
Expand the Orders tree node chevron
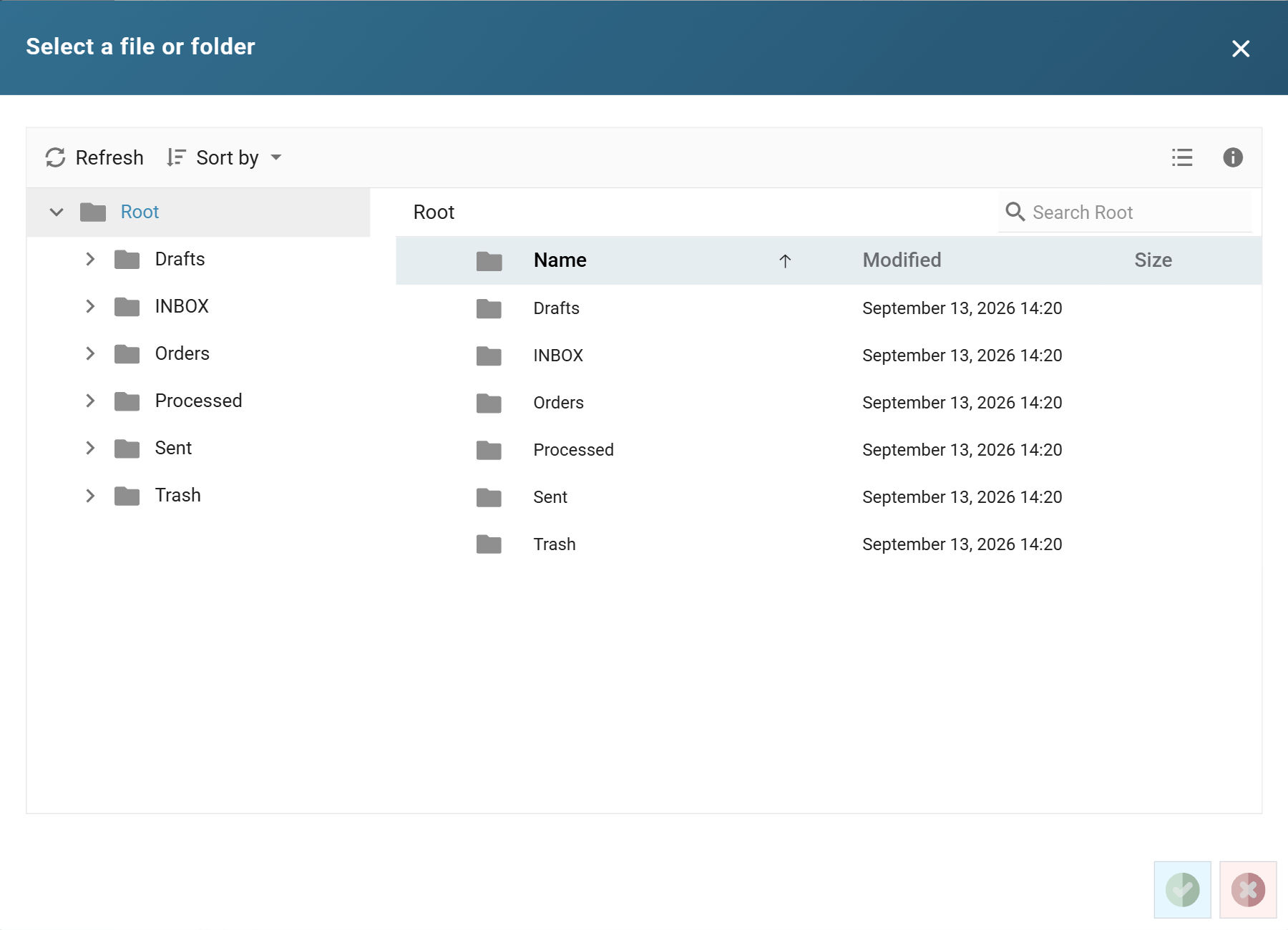tap(90, 353)
